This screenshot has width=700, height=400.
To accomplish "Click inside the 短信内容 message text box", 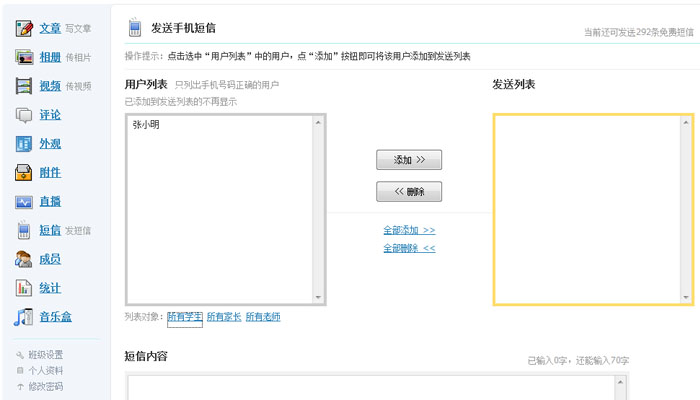I will [370, 388].
